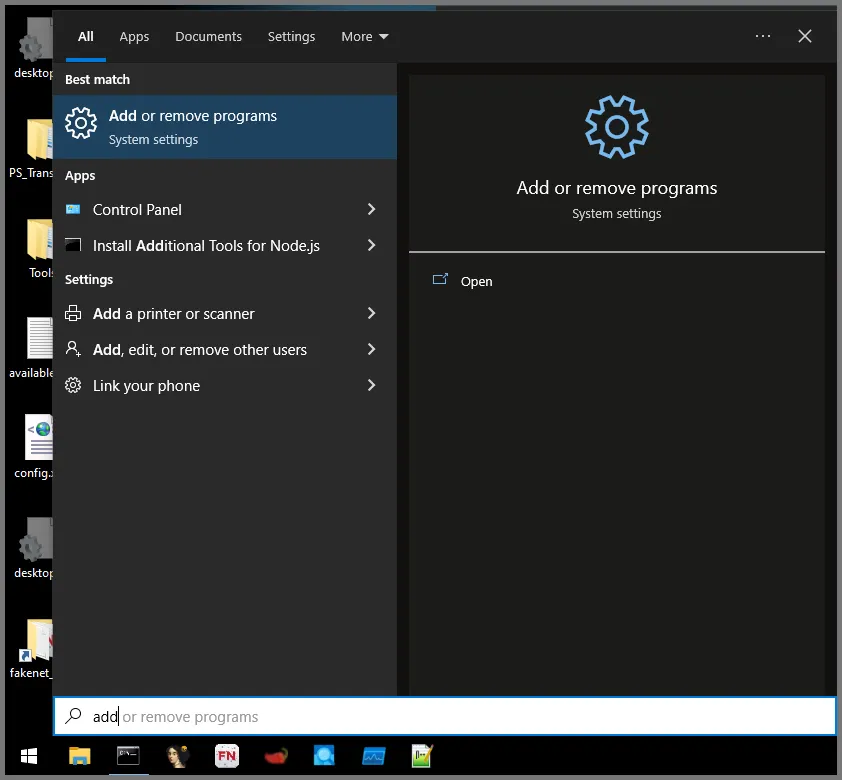The height and width of the screenshot is (780, 842).
Task: Click the gear icon beside Link your phone
Action: 73,385
